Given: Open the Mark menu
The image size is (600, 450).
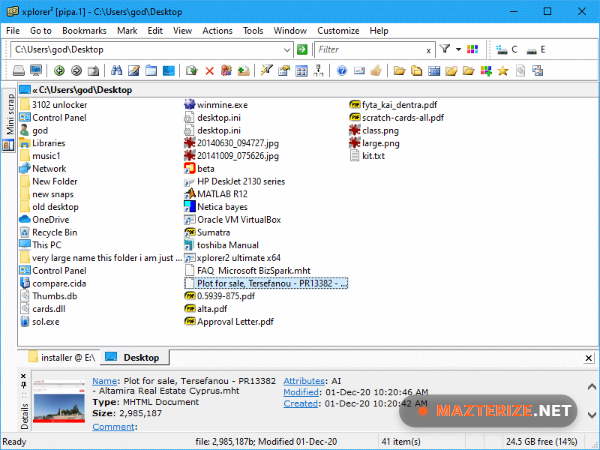Looking at the screenshot, I should point(127,31).
